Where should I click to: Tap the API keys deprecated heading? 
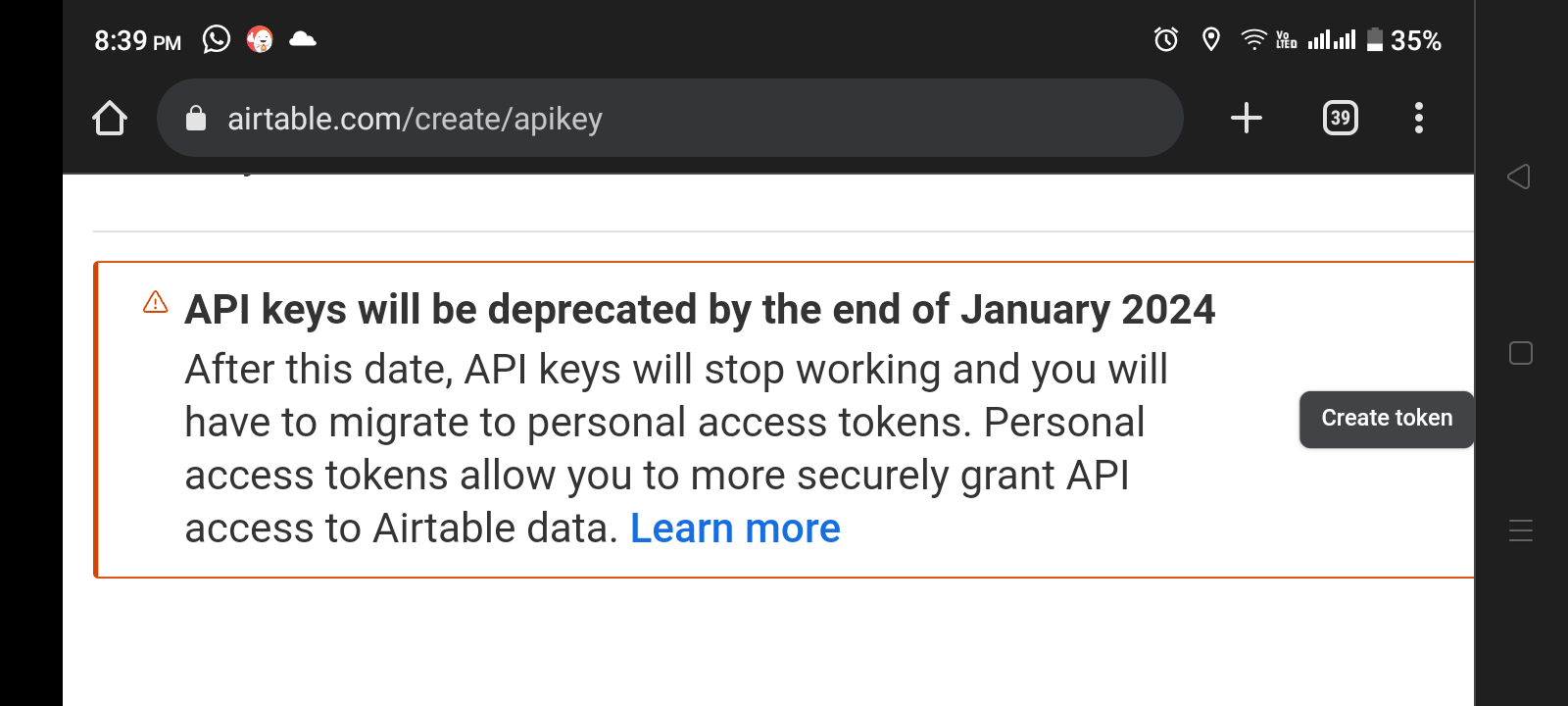coord(700,310)
